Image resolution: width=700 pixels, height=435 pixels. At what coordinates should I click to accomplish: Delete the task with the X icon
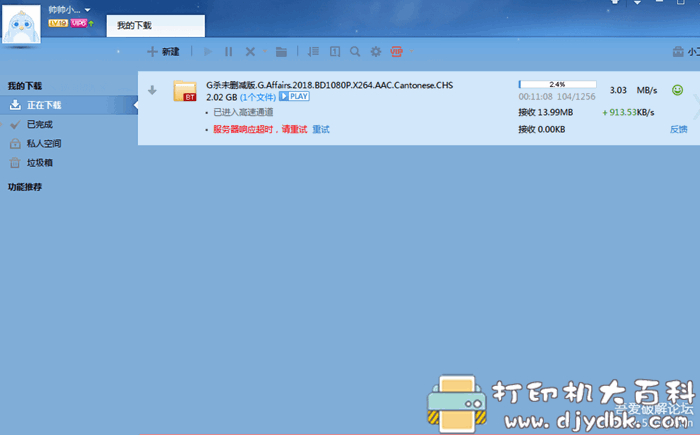tap(250, 52)
